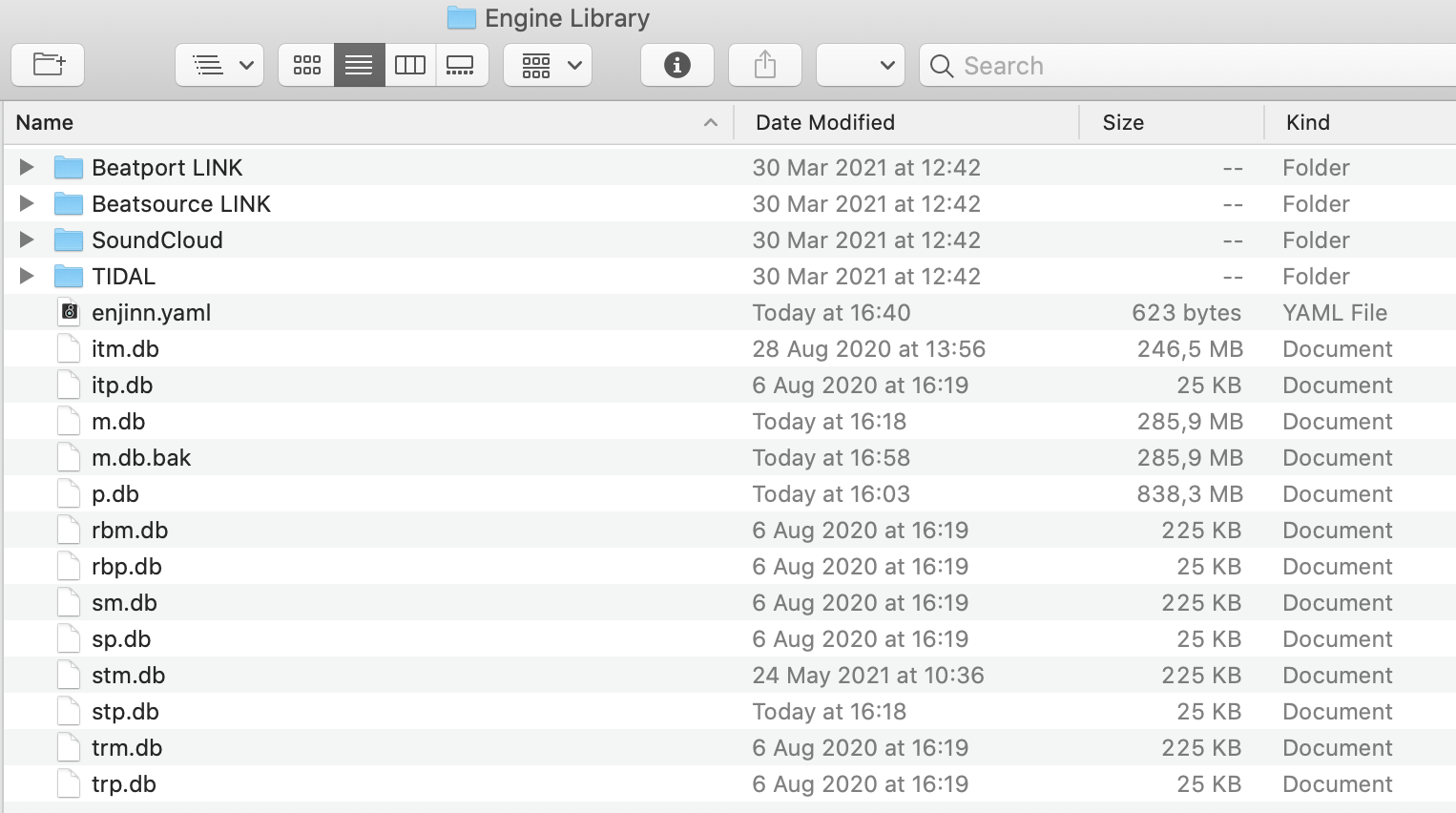The image size is (1456, 813).
Task: Select the file name p.db
Action: tap(115, 494)
